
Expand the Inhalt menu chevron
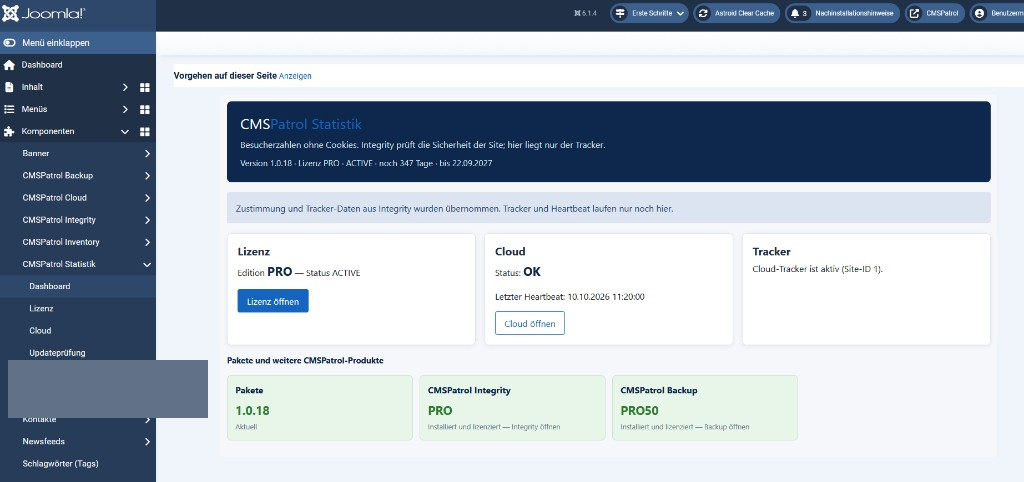click(x=125, y=88)
